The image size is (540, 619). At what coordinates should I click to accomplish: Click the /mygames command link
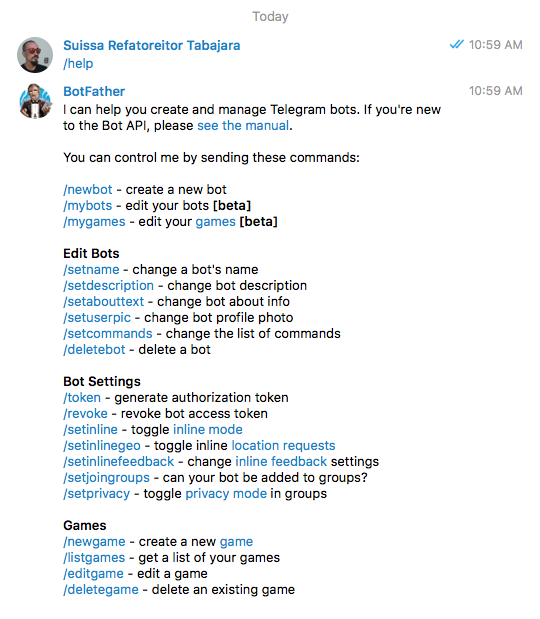pyautogui.click(x=94, y=221)
